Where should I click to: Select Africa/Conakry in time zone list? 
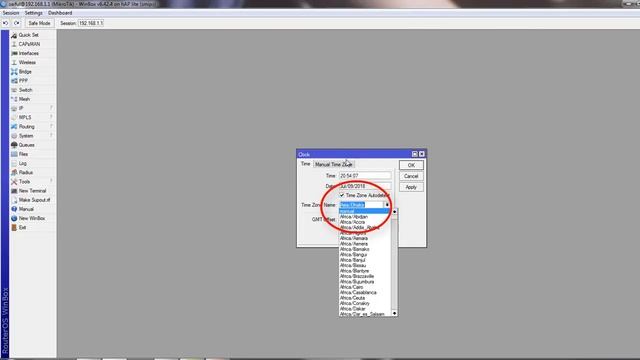tap(364, 304)
